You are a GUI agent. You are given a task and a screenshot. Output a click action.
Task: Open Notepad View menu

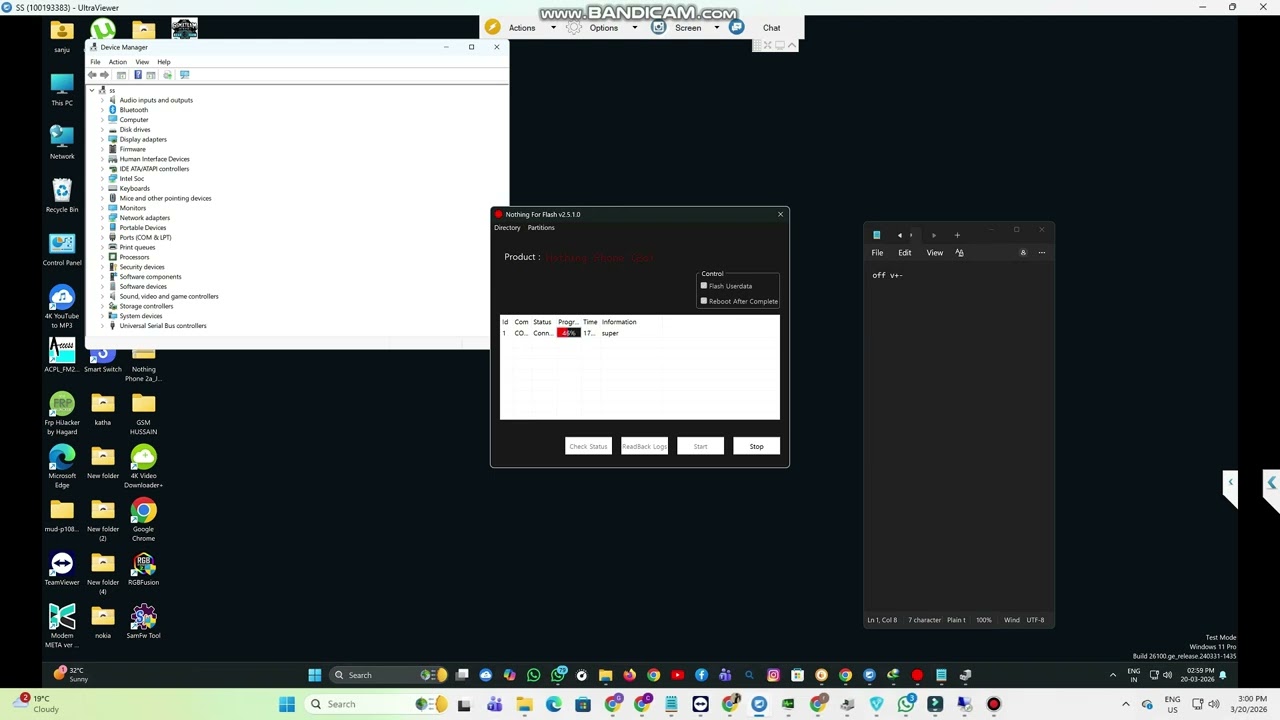pyautogui.click(x=934, y=253)
